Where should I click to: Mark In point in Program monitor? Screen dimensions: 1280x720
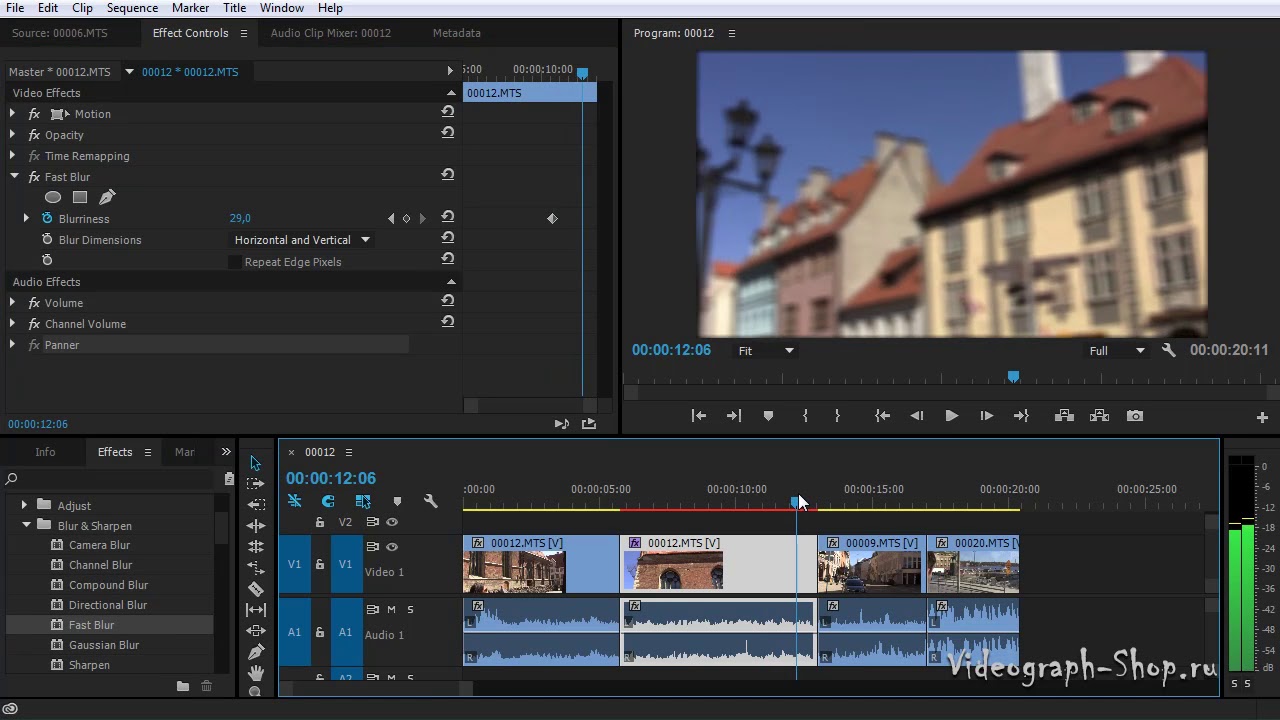click(x=805, y=416)
